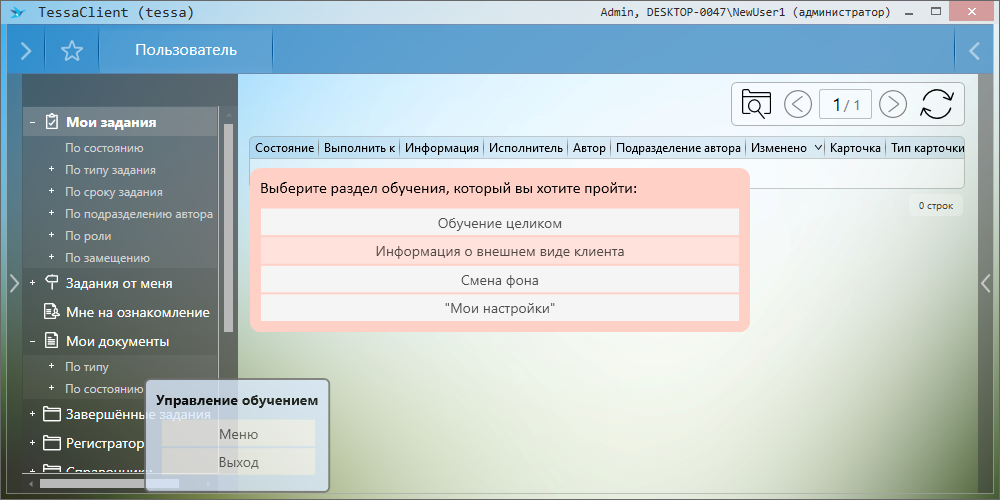The image size is (1000, 500).
Task: Open the search/filter folder icon
Action: (756, 104)
